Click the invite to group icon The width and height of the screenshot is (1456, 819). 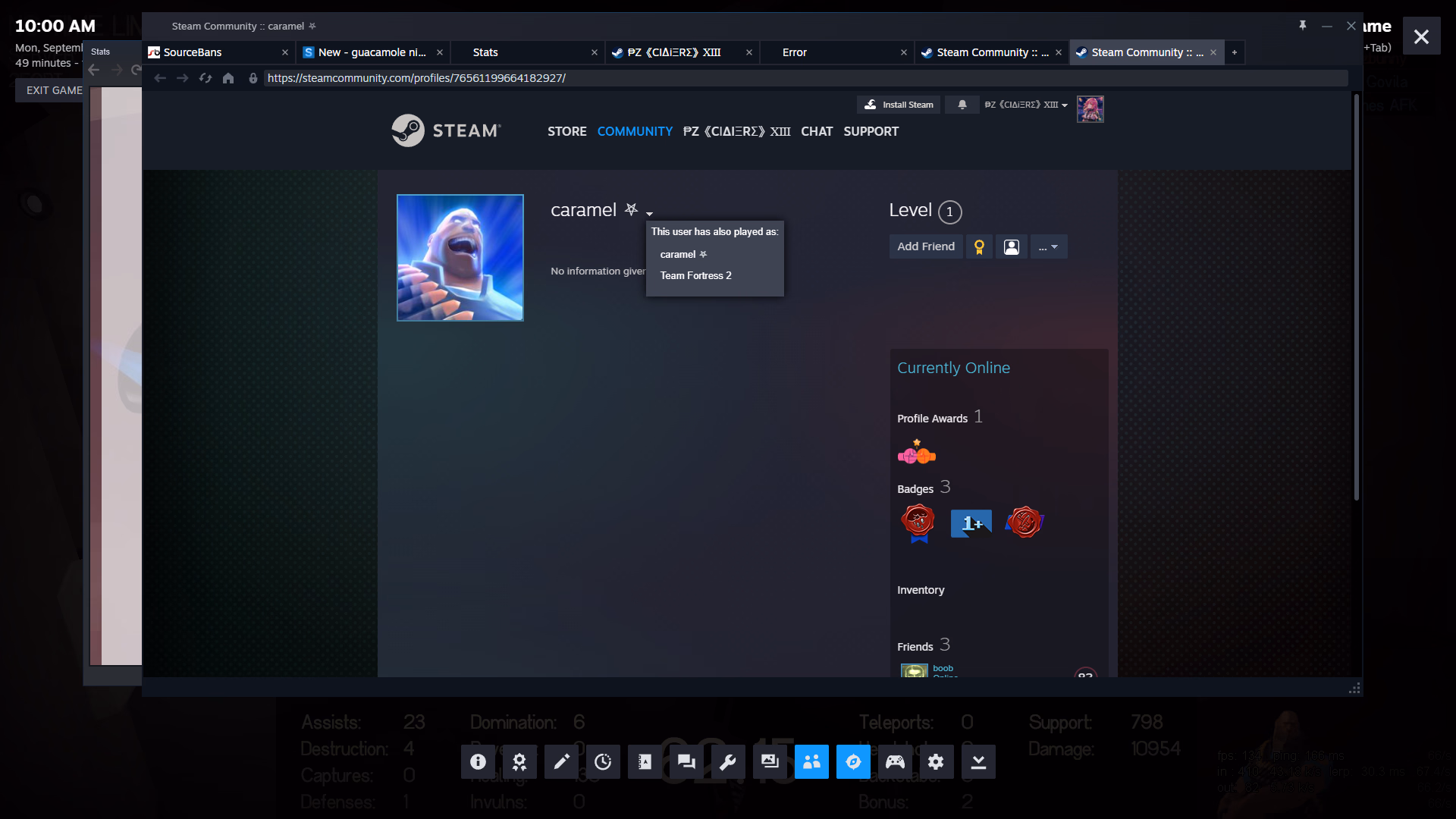pyautogui.click(x=1012, y=246)
